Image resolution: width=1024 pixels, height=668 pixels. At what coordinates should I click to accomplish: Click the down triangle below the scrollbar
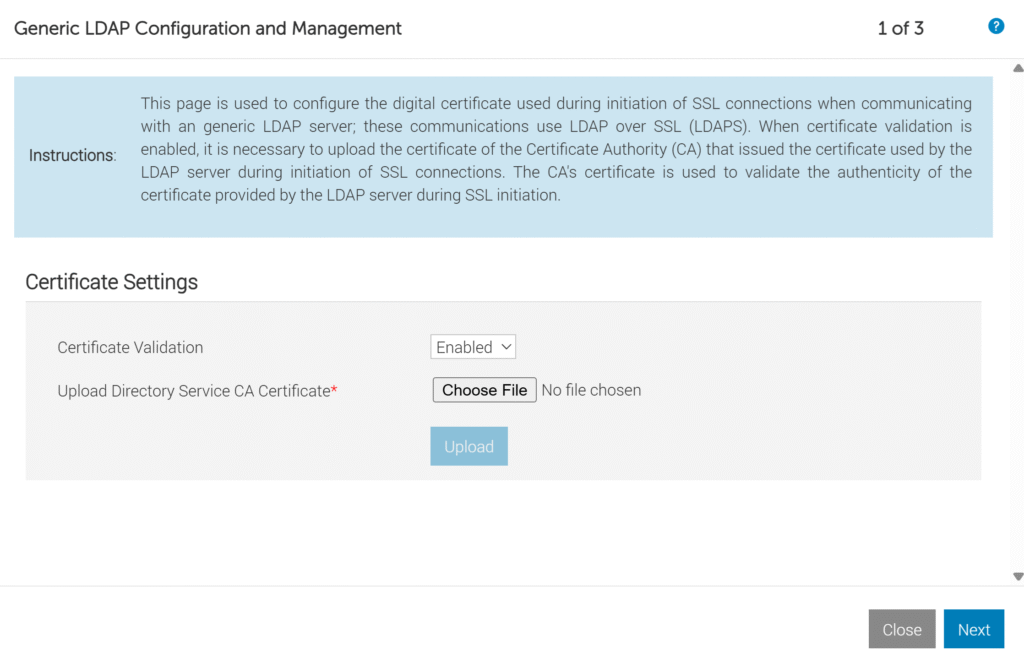coord(1016,576)
